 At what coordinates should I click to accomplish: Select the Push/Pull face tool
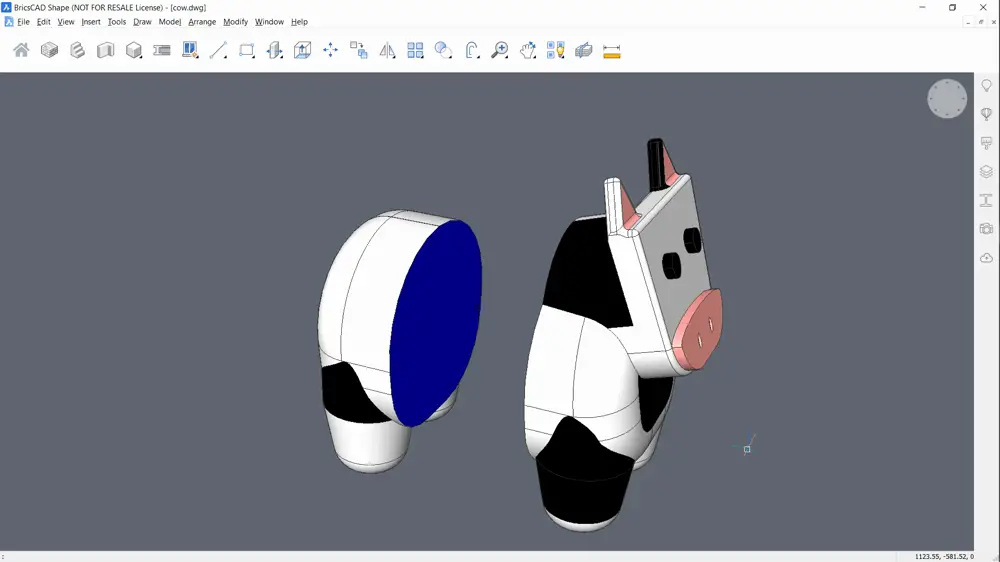[274, 50]
